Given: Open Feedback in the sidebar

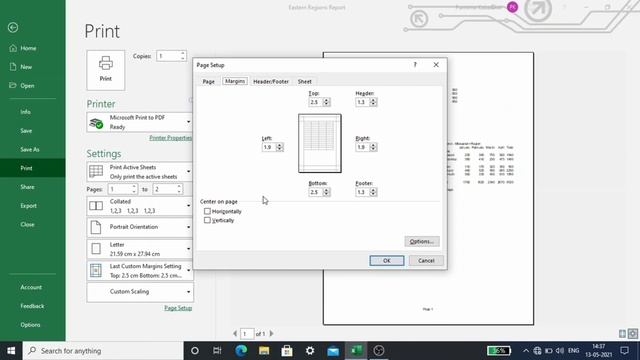Looking at the screenshot, I should pyautogui.click(x=32, y=306).
